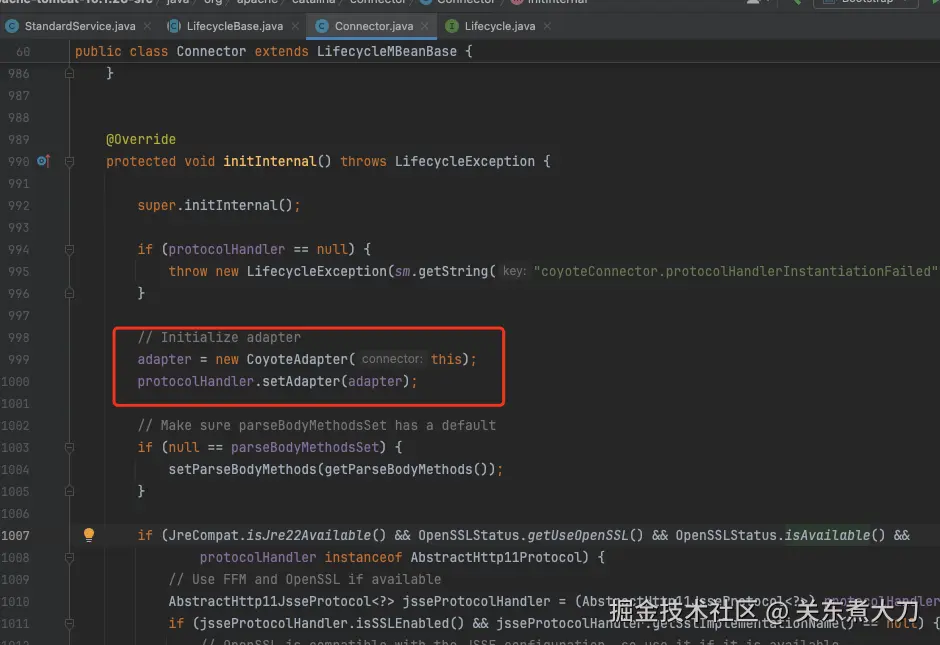Close the StandardService.java tab
This screenshot has height=645, width=940.
(x=147, y=26)
